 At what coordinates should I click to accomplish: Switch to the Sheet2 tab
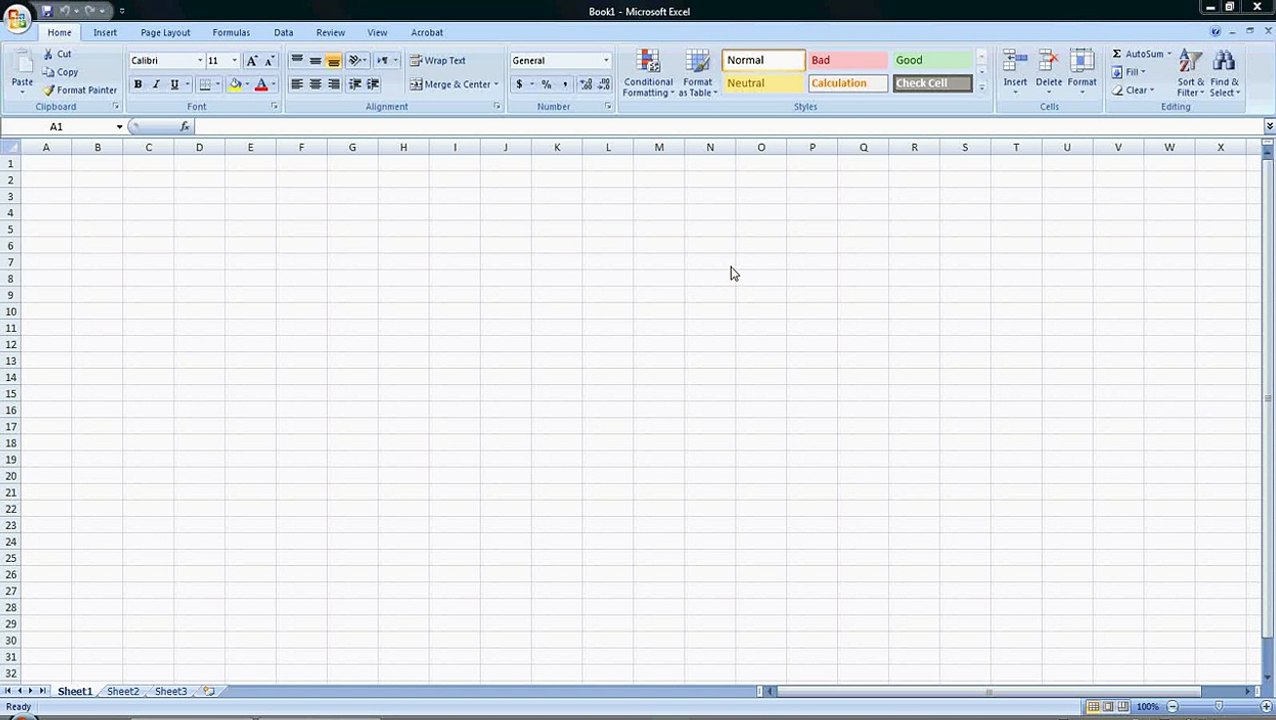pos(123,691)
